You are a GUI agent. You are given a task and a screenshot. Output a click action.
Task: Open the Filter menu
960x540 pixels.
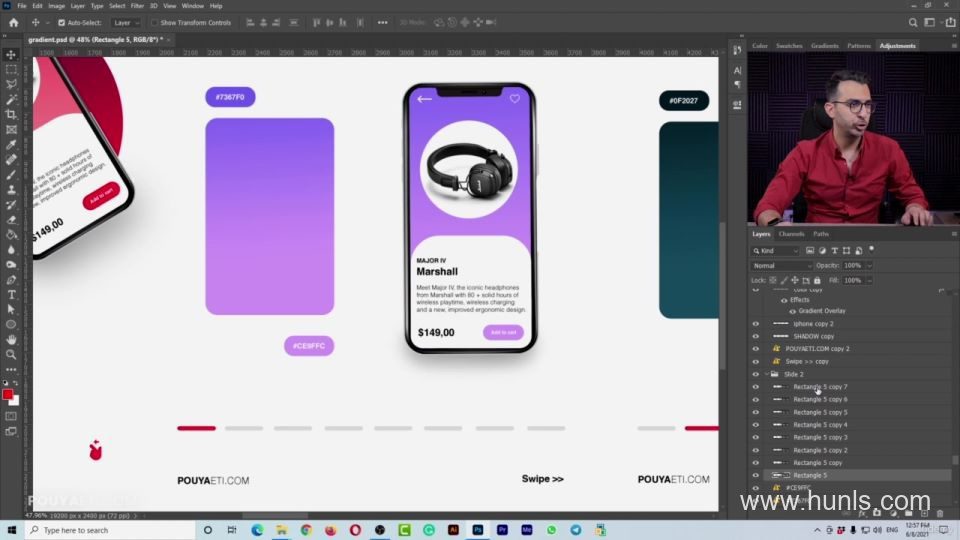[x=137, y=6]
